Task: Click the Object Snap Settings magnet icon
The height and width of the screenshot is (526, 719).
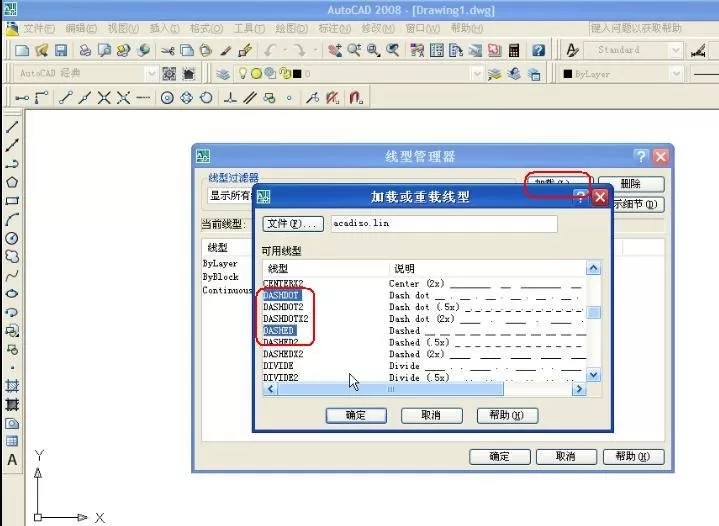Action: (x=356, y=98)
